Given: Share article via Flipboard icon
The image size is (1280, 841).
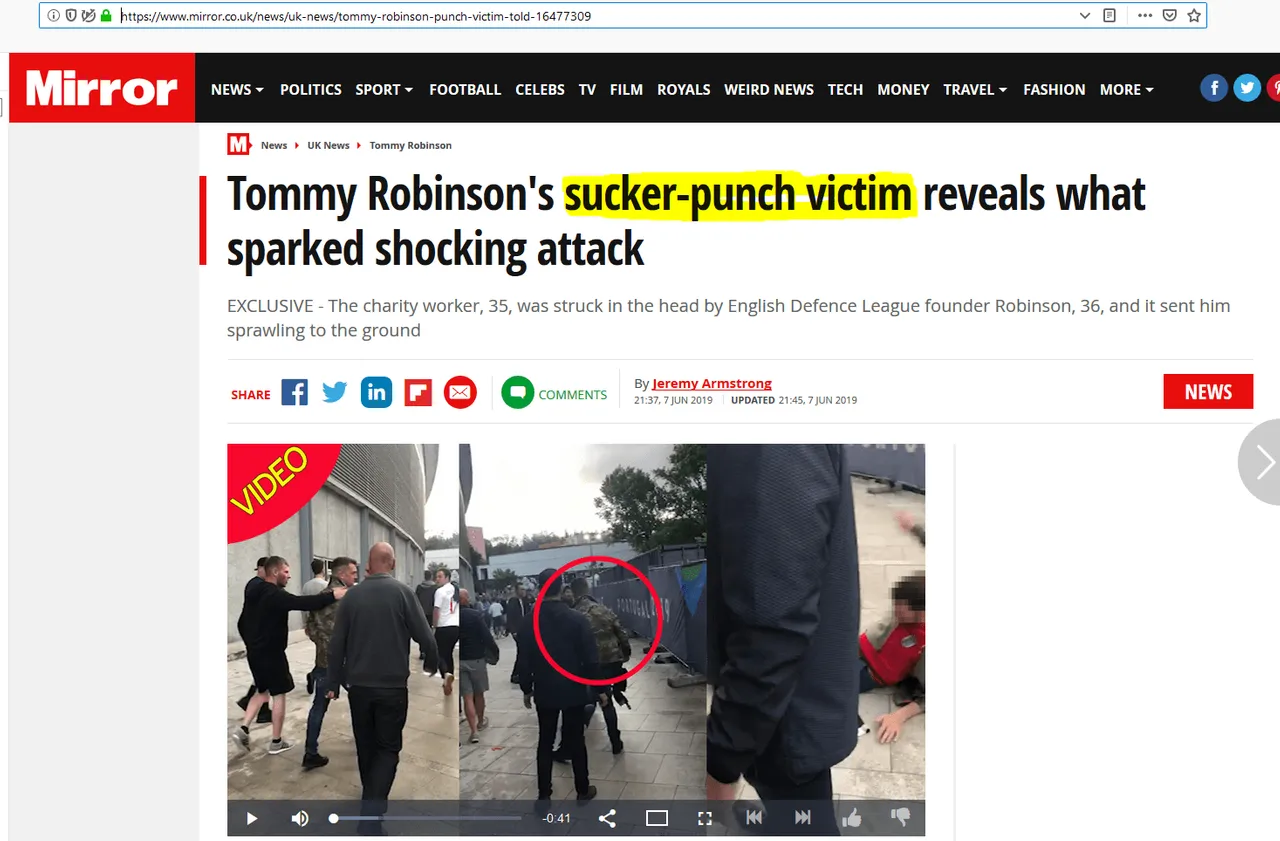Looking at the screenshot, I should (418, 393).
